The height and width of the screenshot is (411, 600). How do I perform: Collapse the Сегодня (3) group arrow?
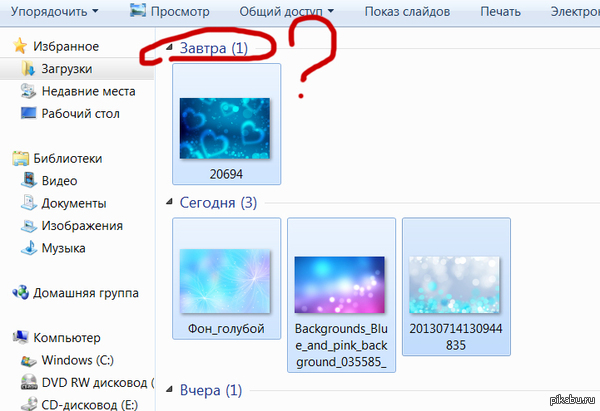[169, 202]
